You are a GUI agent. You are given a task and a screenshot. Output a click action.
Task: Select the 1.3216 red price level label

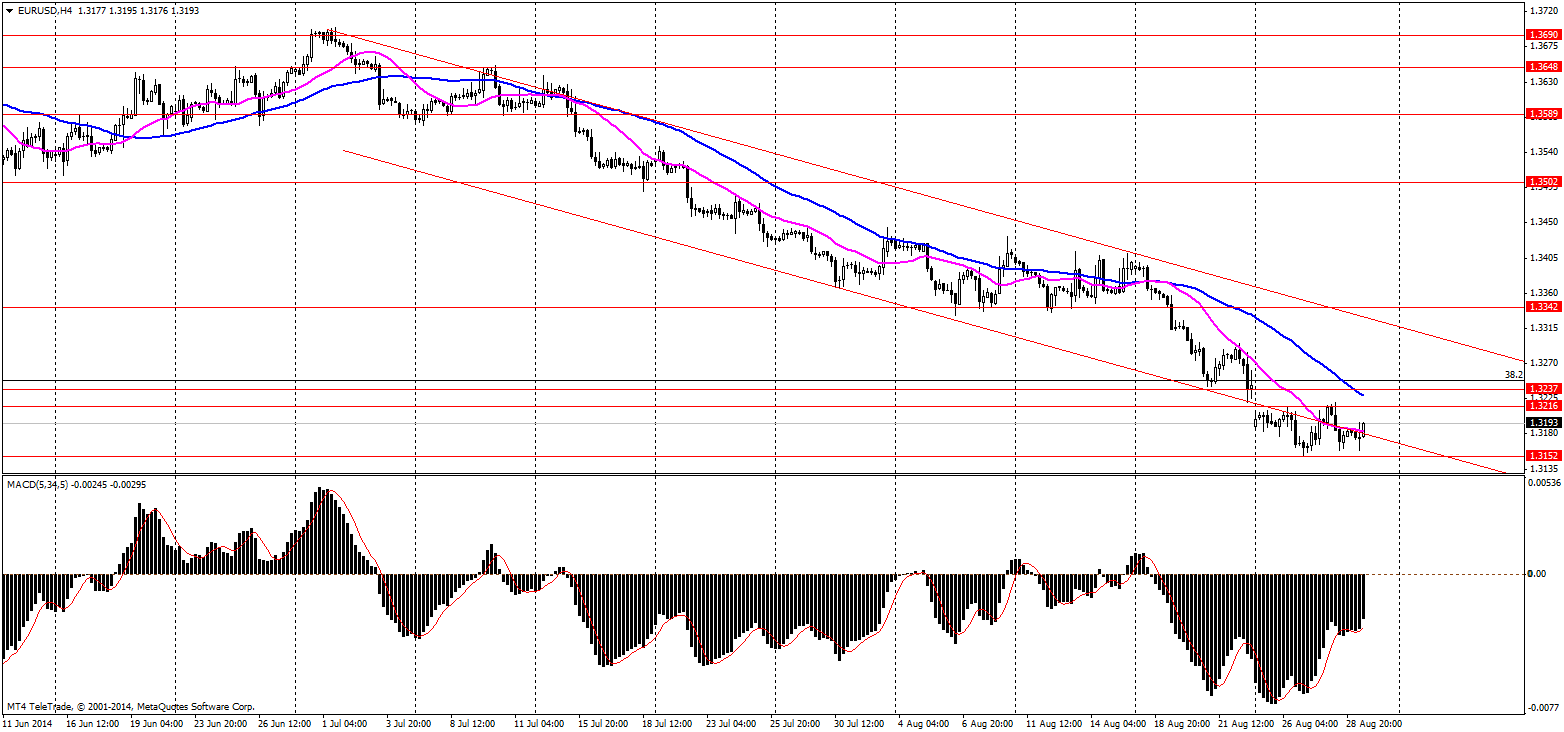1543,406
